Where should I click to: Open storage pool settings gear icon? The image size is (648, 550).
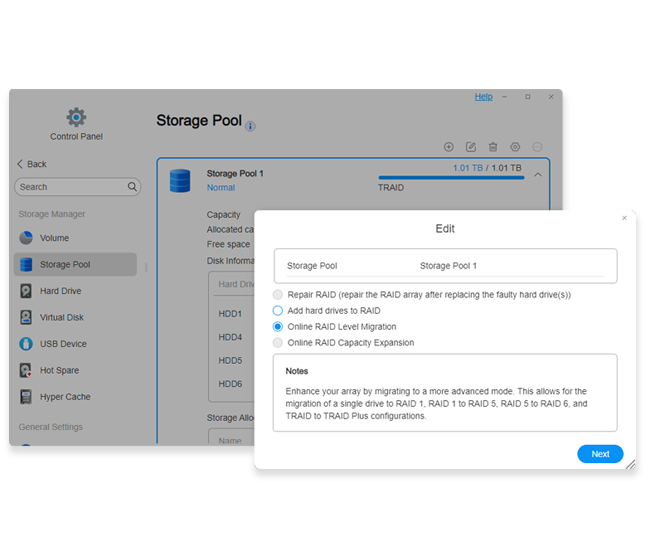click(515, 147)
